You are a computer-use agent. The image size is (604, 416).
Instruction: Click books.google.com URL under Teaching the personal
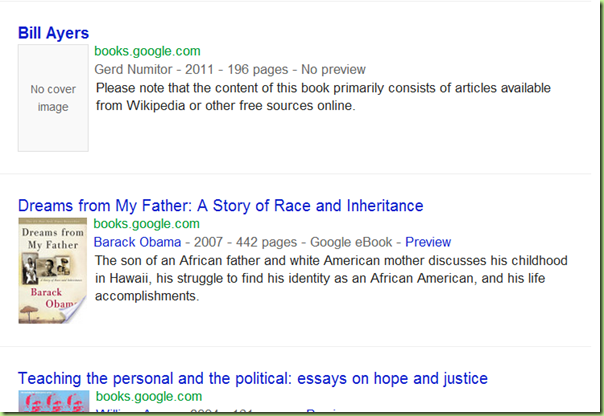(147, 397)
